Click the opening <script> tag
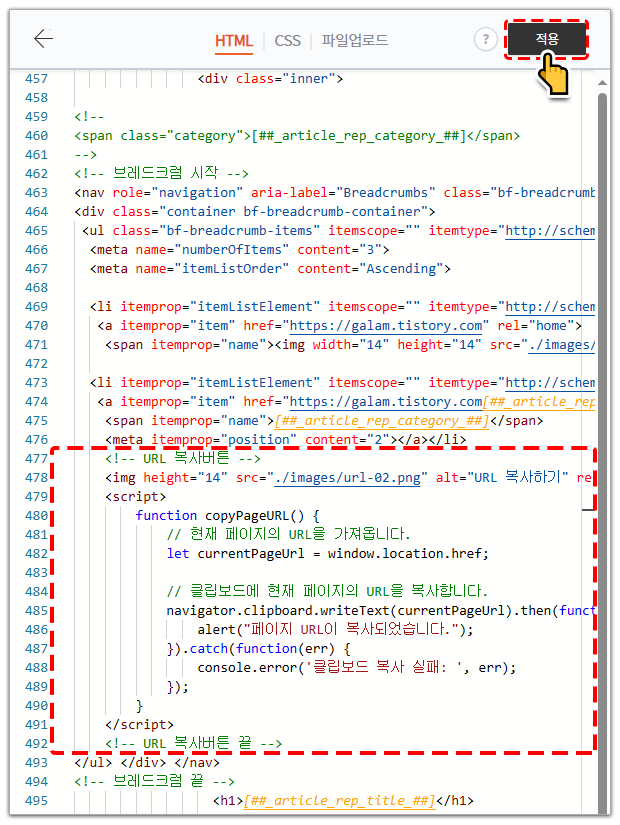Viewport: 620px width, 825px height. coord(135,497)
